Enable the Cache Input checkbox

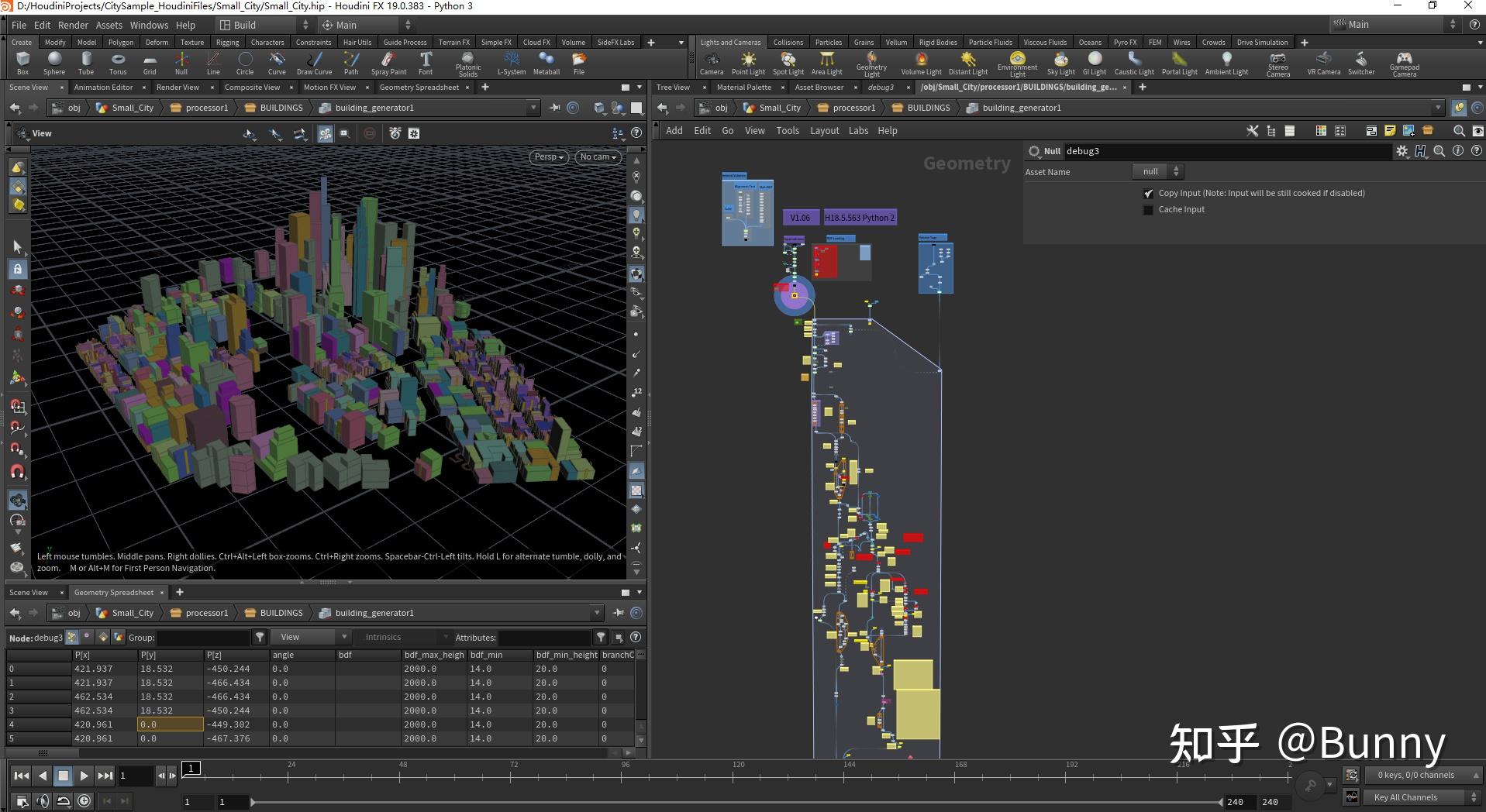1148,210
